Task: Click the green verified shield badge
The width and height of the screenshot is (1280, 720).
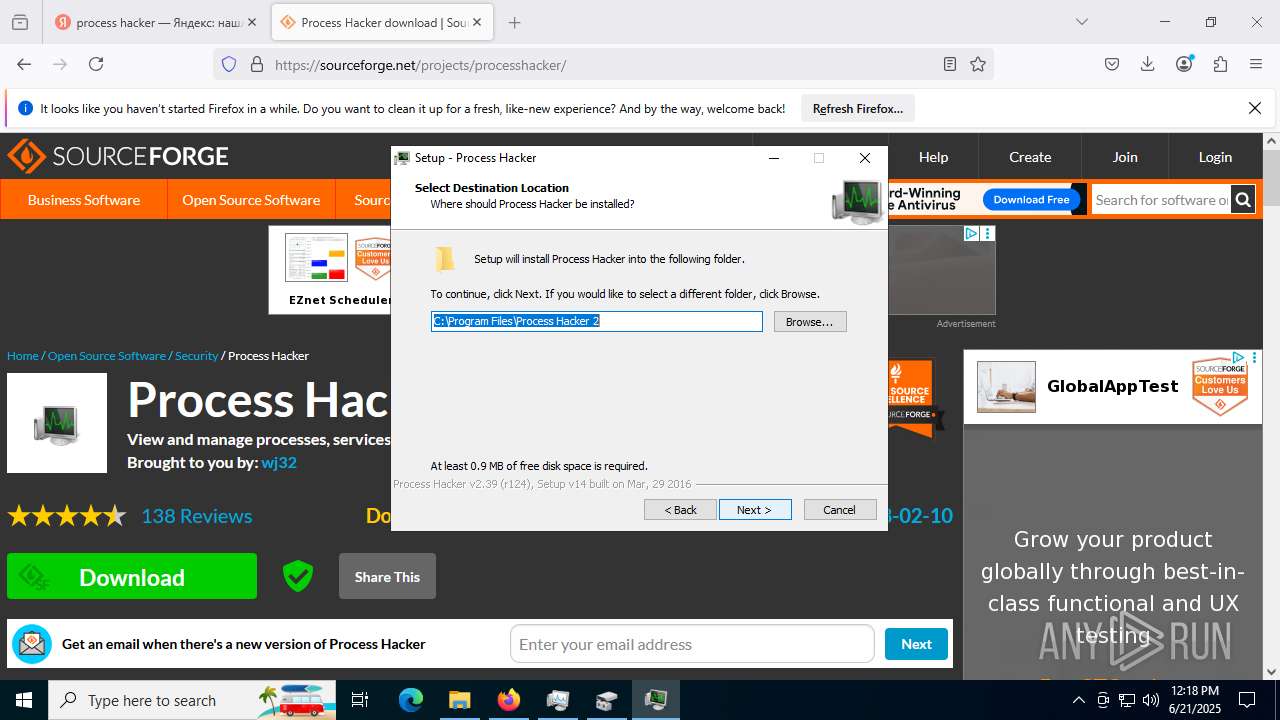Action: click(x=298, y=576)
